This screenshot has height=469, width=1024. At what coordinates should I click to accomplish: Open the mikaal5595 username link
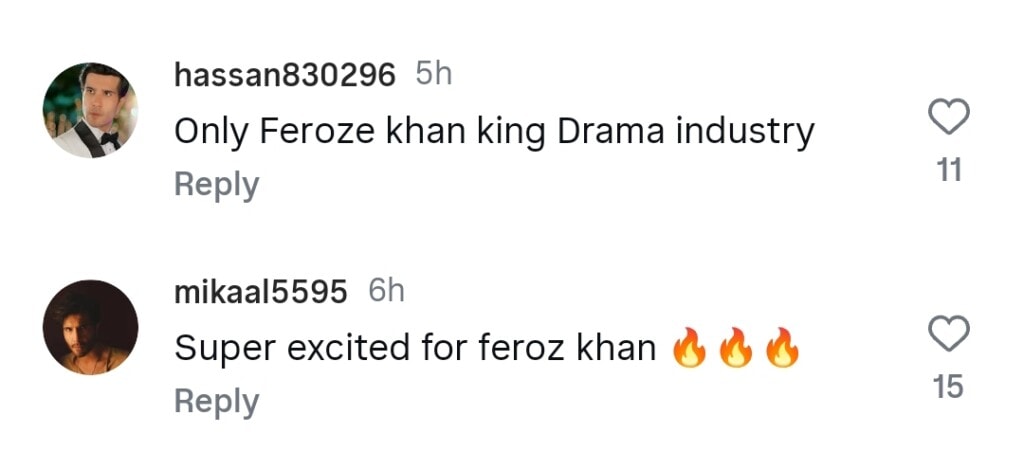coord(261,291)
